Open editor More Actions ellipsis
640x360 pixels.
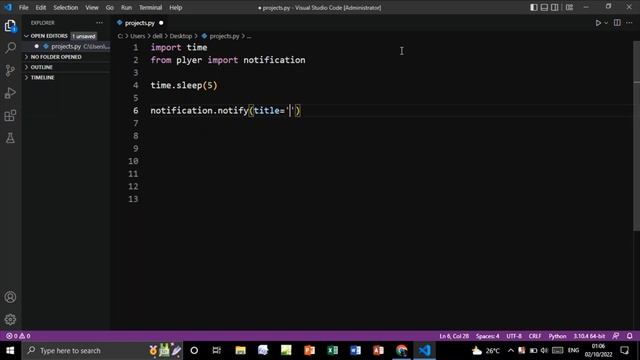629,23
